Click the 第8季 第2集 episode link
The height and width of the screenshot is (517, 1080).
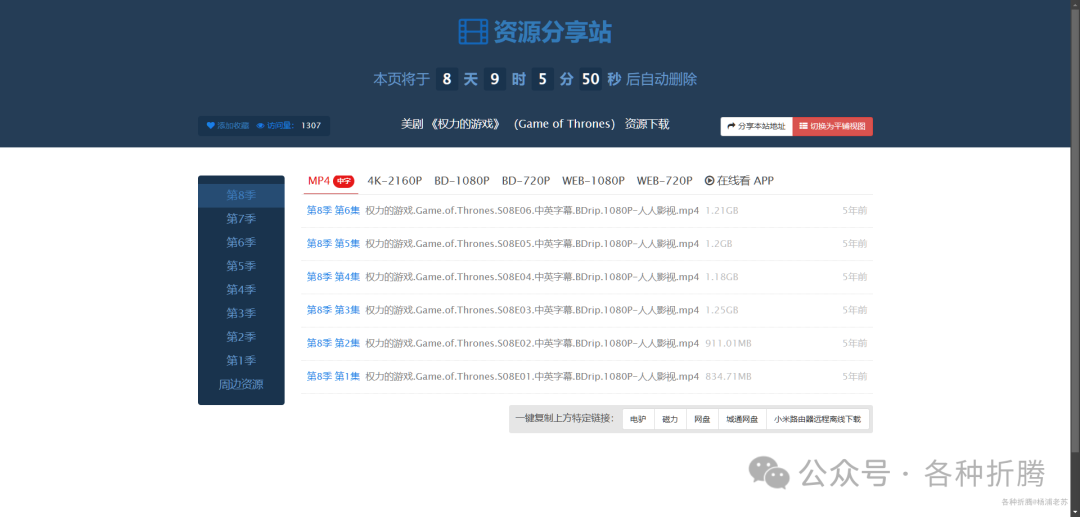click(x=333, y=344)
